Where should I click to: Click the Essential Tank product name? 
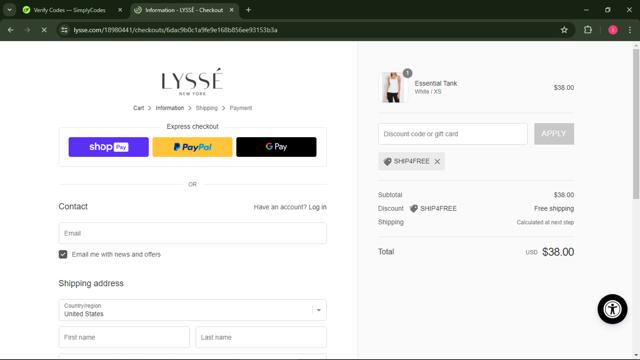click(x=436, y=83)
